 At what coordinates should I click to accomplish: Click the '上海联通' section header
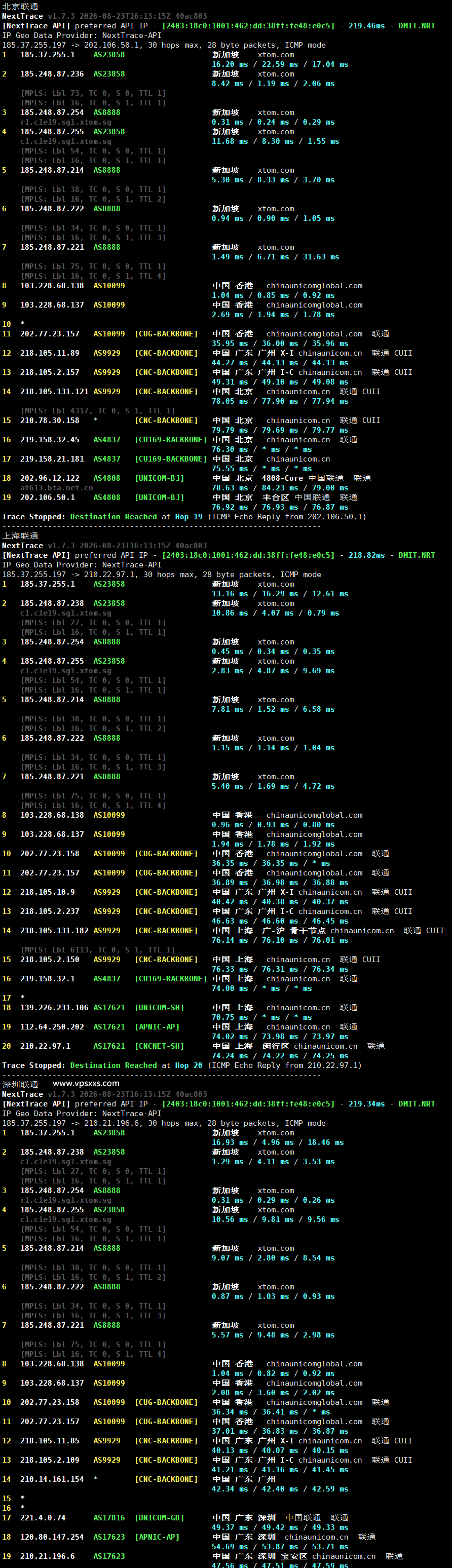[x=20, y=536]
